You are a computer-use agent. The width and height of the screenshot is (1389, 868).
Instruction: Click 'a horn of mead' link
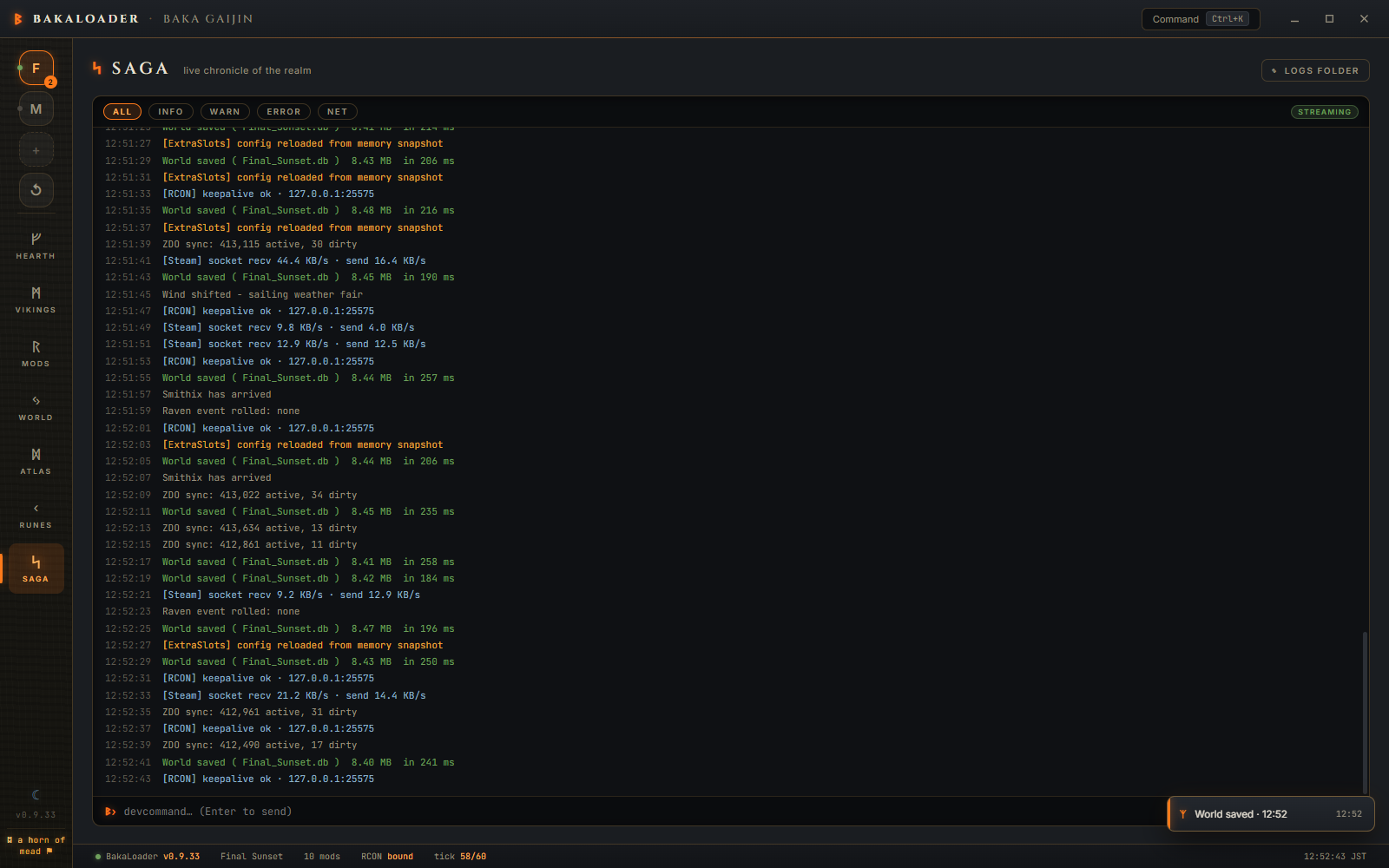[36, 845]
